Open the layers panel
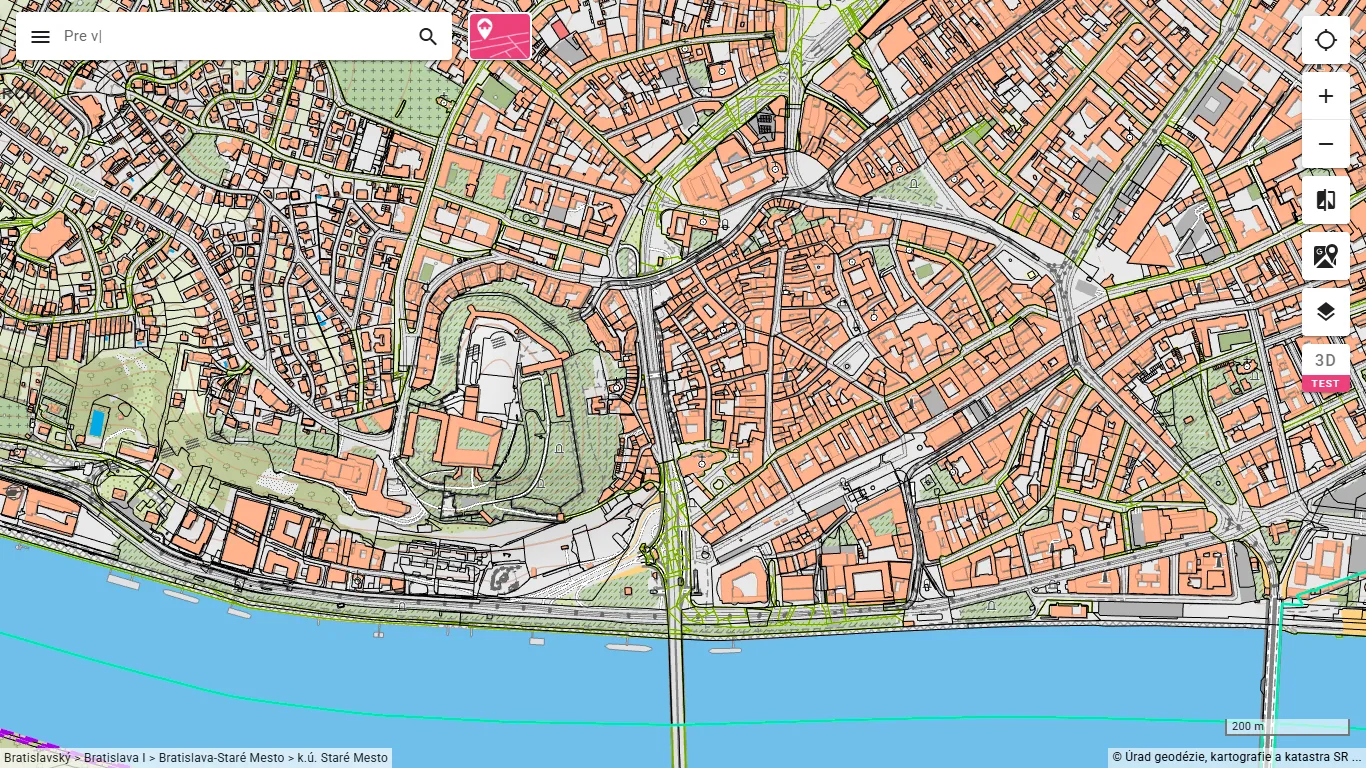 pos(1326,312)
